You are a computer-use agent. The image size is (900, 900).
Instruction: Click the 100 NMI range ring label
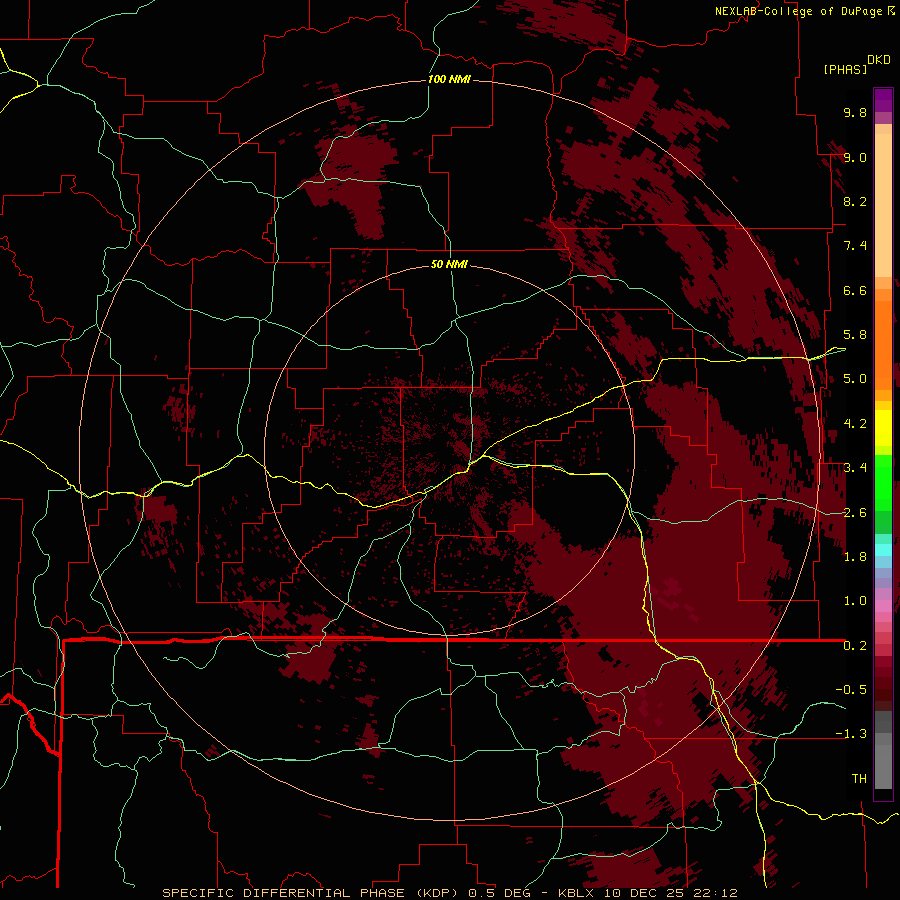(449, 79)
